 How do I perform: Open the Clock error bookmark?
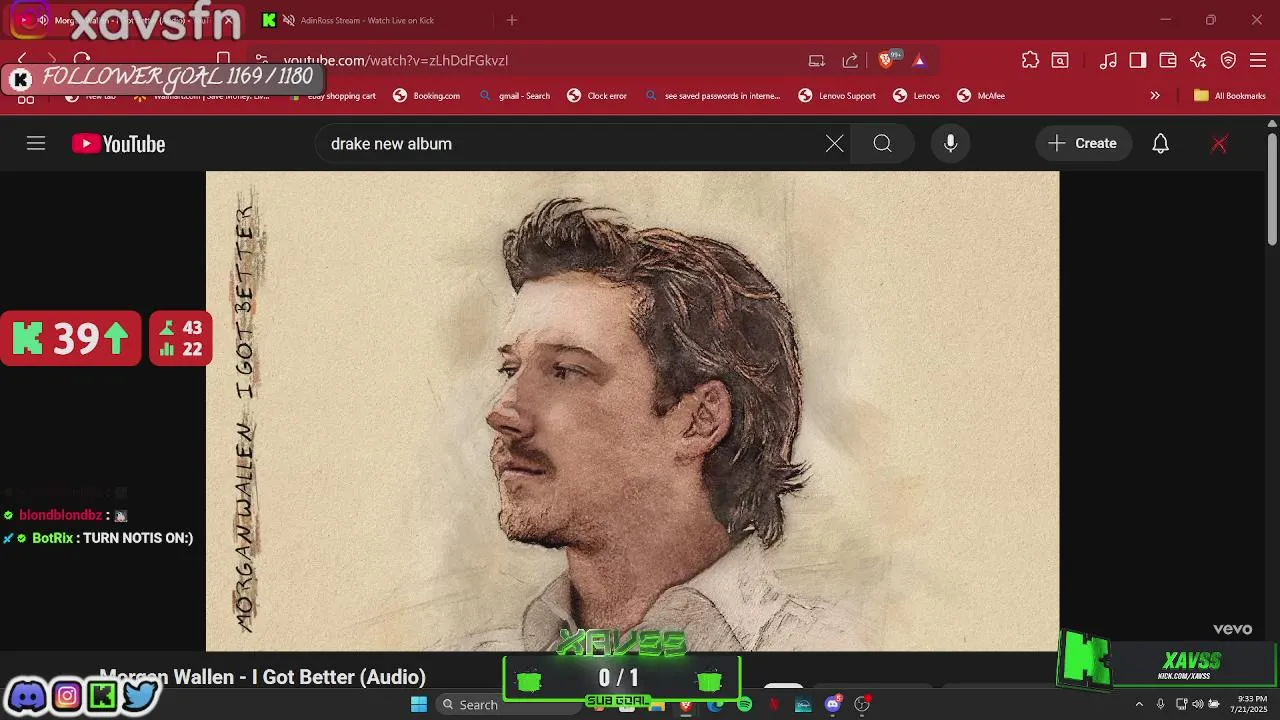pos(597,96)
